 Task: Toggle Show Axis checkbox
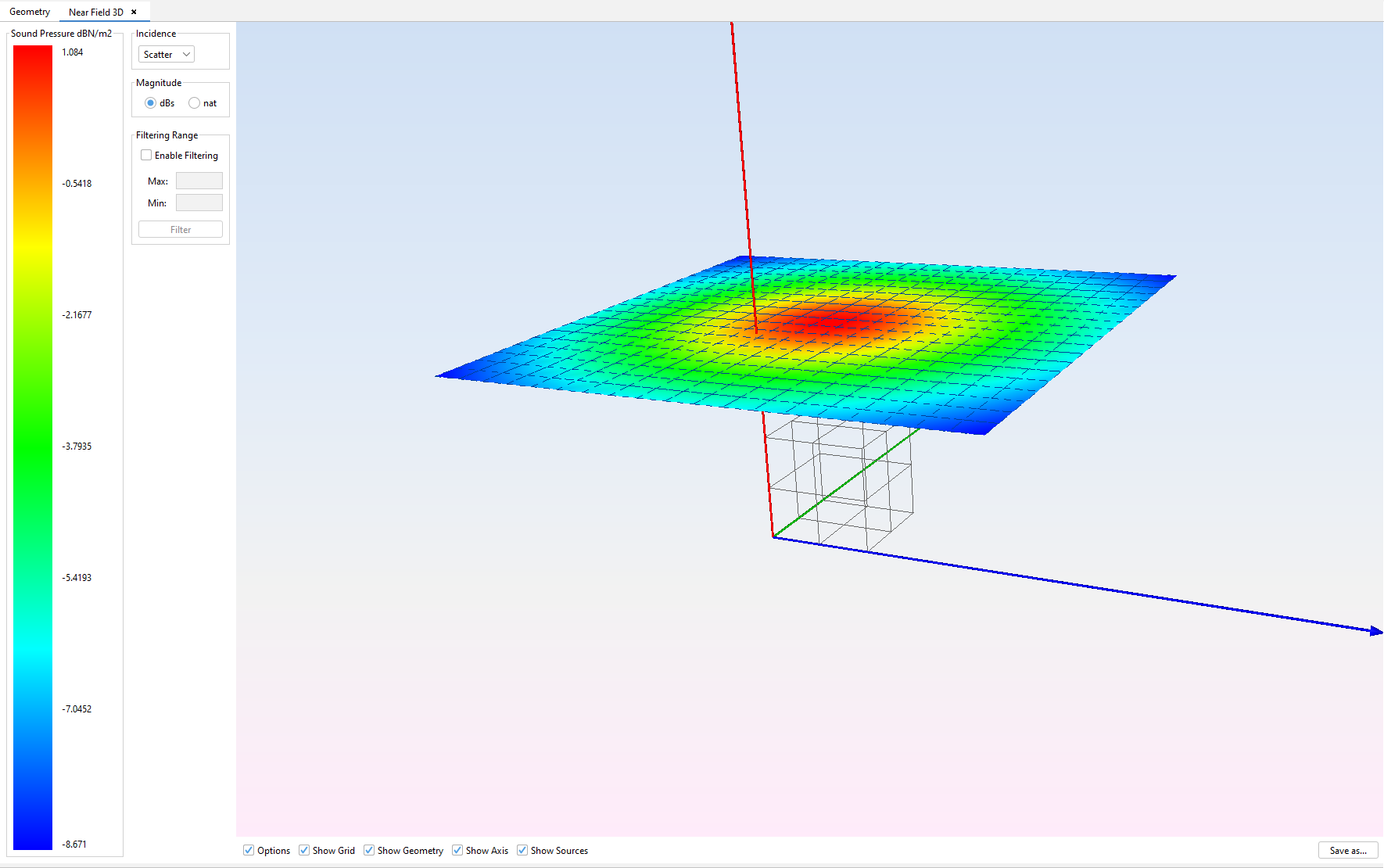[x=457, y=851]
